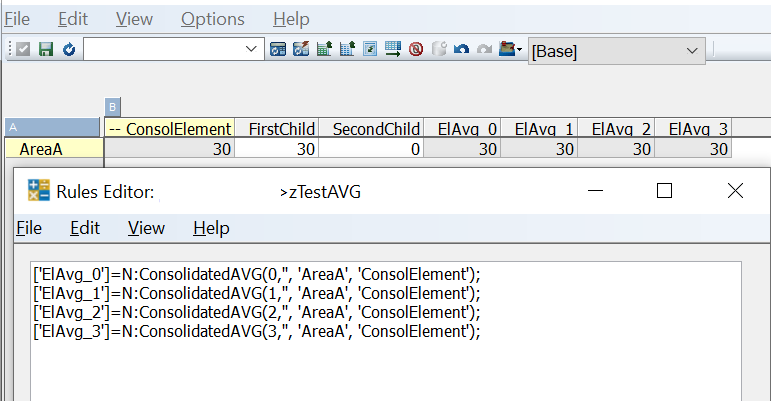Undo the last change with the blue undo arrow
Image resolution: width=771 pixels, height=401 pixels.
461,49
